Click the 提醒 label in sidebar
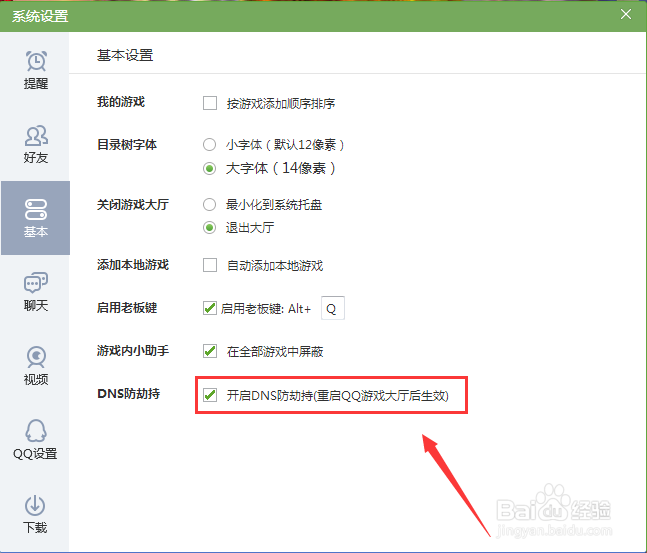The image size is (647, 553). (x=36, y=84)
